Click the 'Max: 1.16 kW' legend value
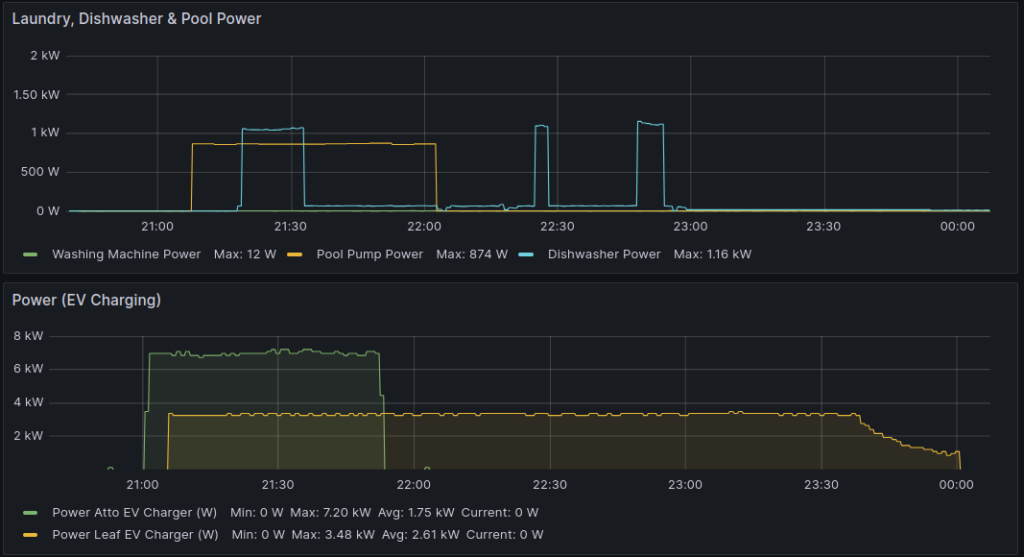1024x557 pixels. [712, 255]
